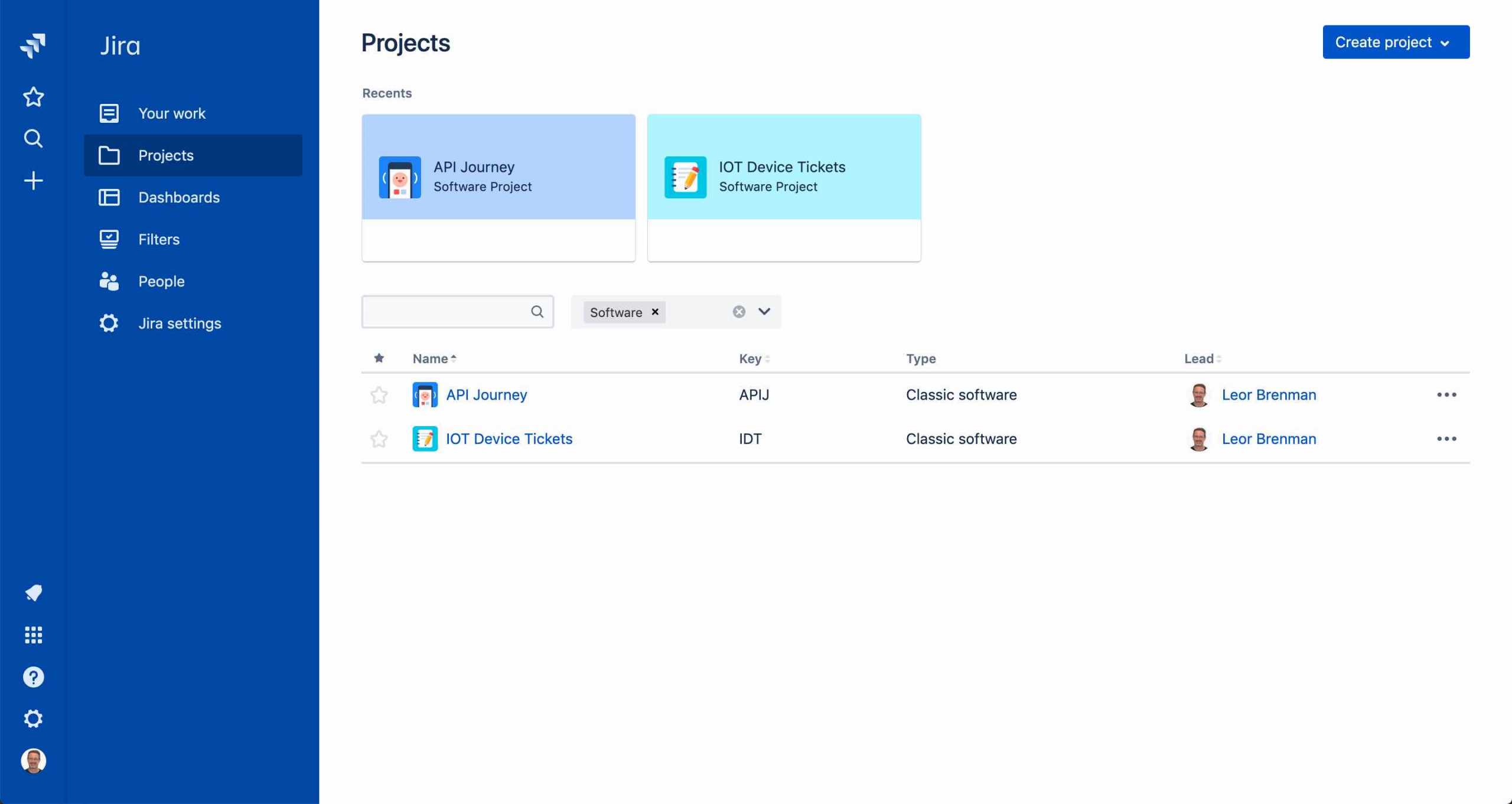Open the profile avatar at bottom left
Image resolution: width=1512 pixels, height=804 pixels.
33,761
